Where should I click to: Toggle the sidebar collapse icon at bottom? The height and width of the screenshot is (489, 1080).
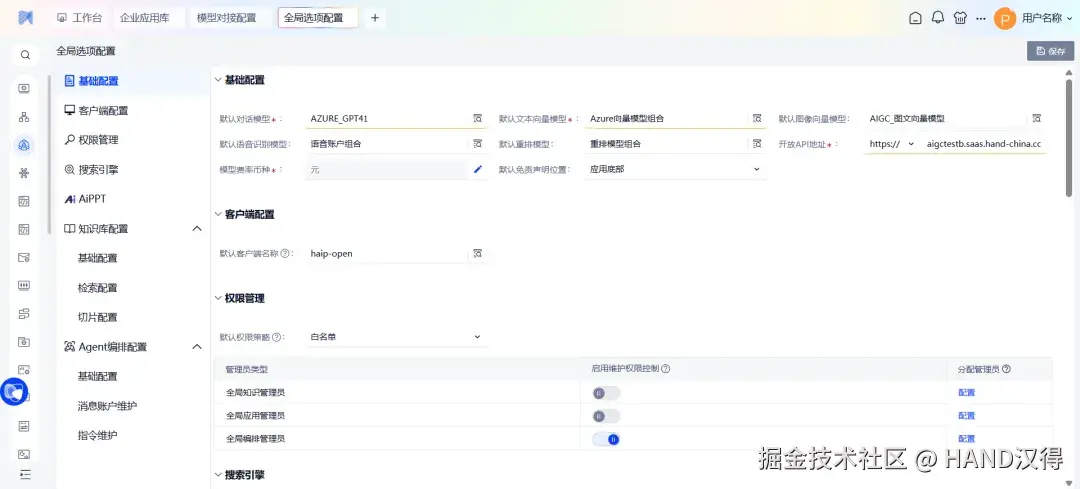click(x=25, y=475)
